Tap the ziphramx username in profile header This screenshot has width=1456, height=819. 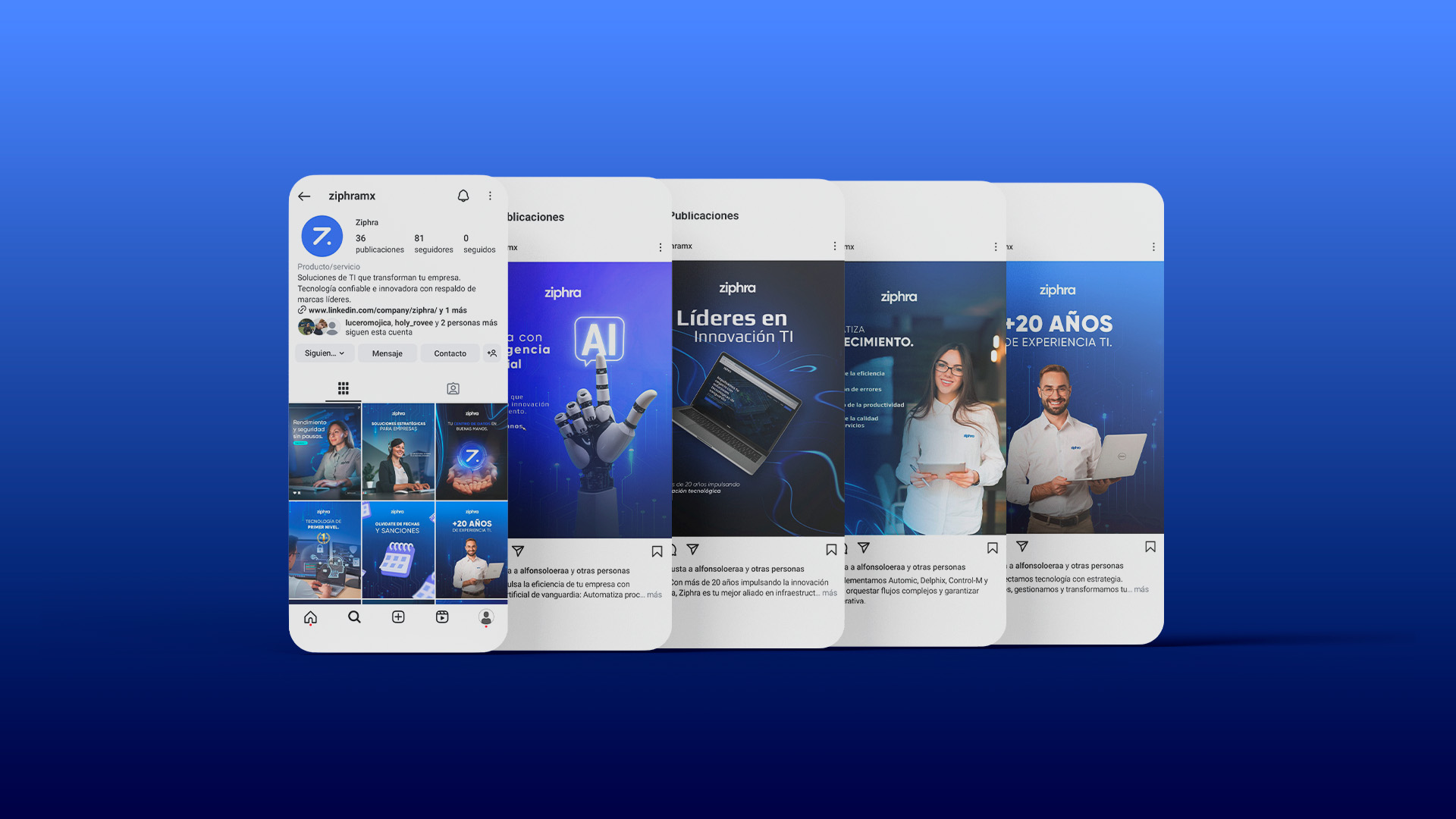click(x=352, y=196)
